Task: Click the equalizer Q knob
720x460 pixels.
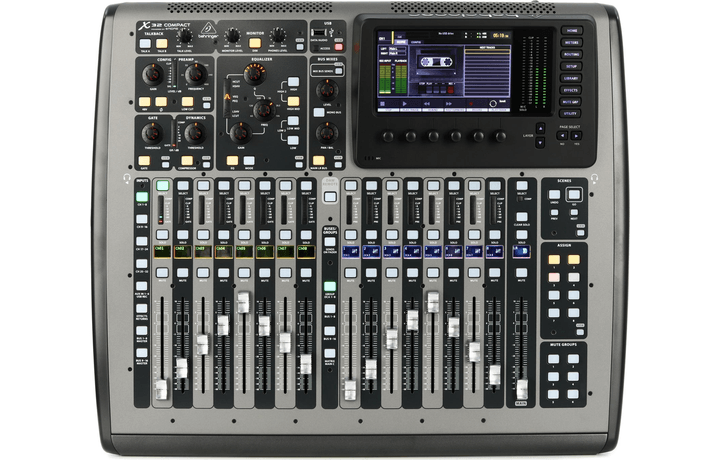Action: pos(255,74)
